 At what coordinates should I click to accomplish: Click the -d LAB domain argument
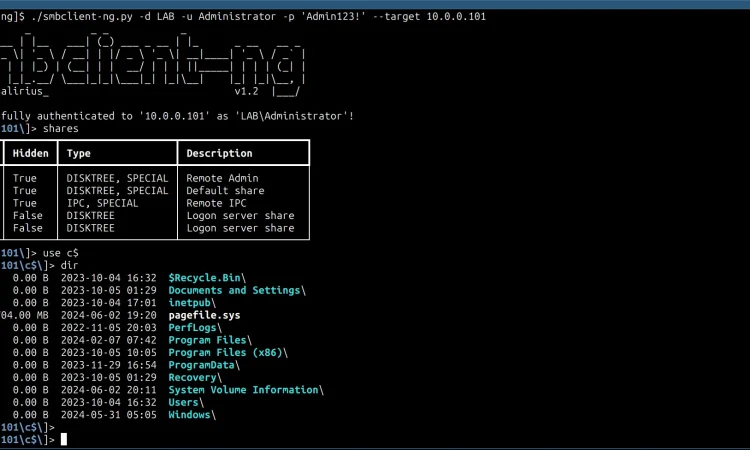click(x=157, y=17)
